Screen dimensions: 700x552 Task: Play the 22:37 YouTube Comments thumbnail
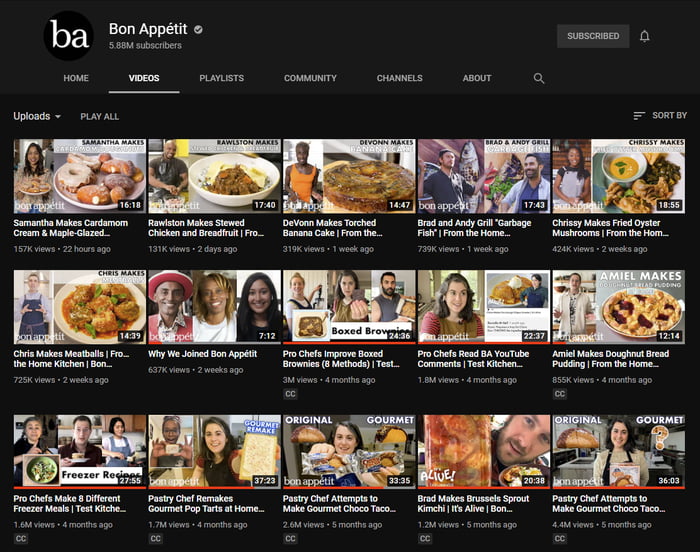pos(484,307)
